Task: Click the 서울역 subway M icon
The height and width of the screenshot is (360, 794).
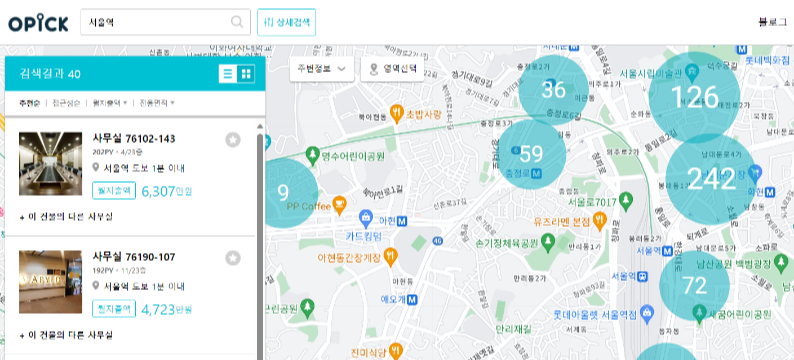Action: point(668,250)
